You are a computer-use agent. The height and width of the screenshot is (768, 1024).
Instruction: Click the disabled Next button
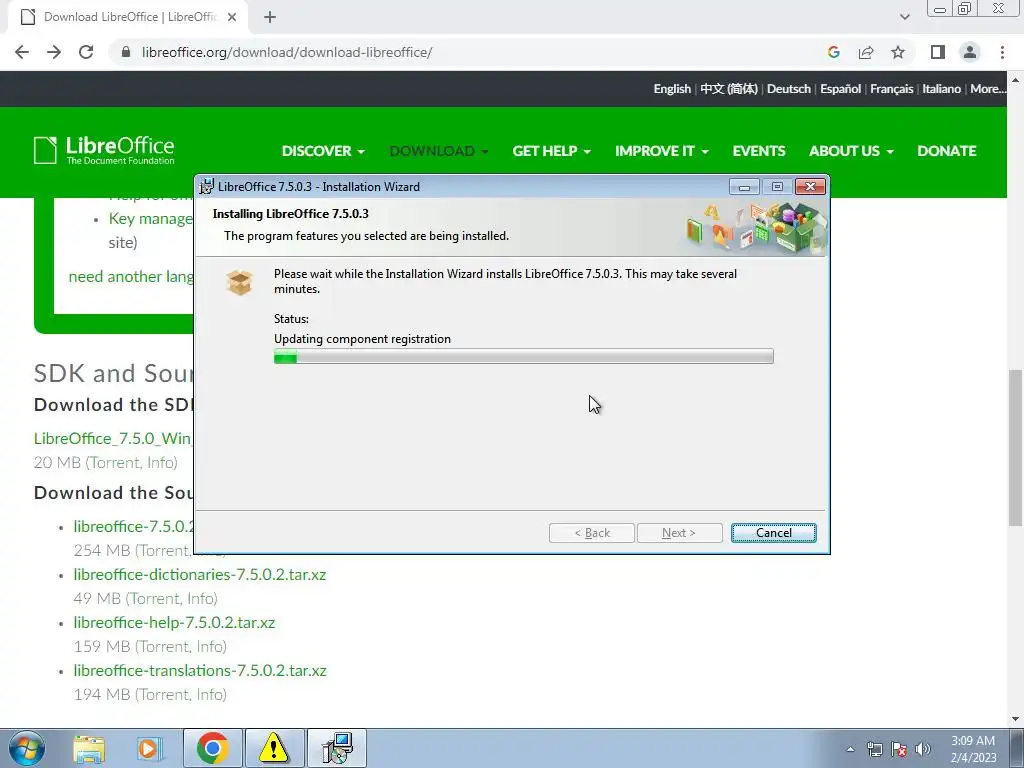click(679, 533)
